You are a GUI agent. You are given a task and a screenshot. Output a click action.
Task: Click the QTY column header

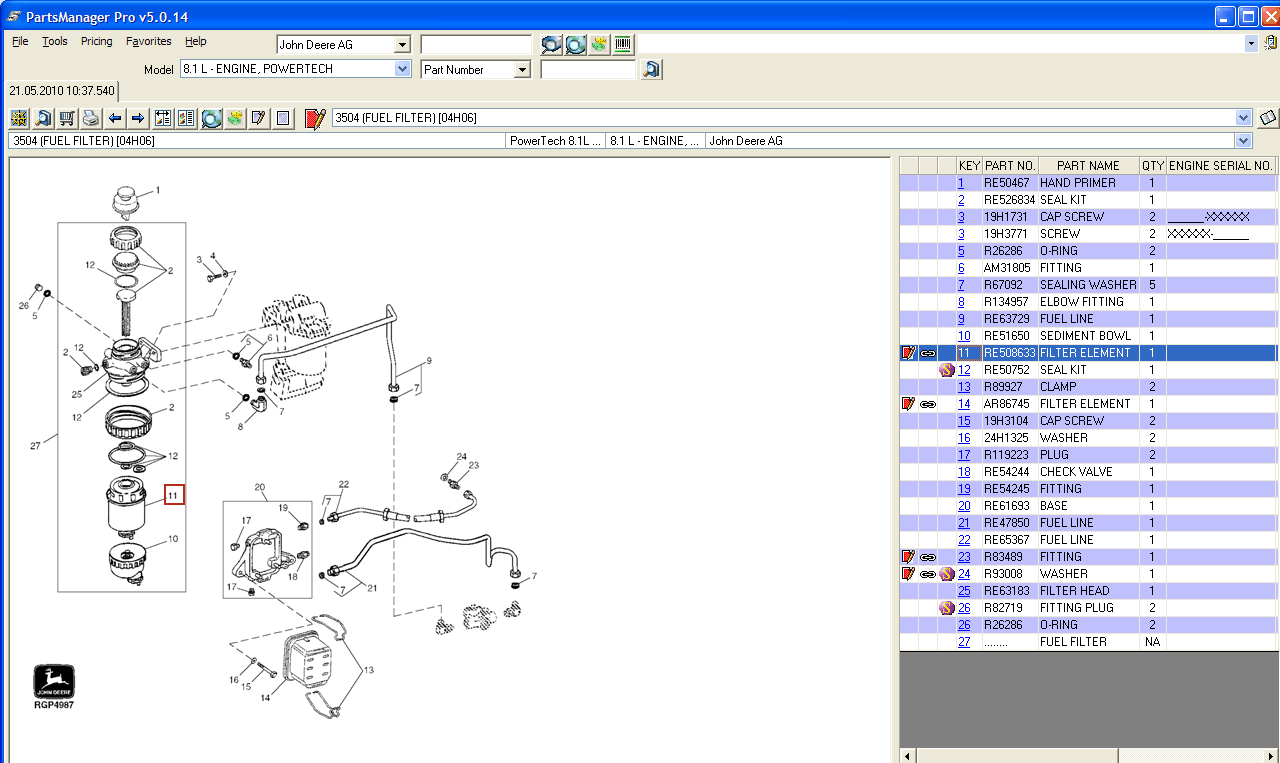(1153, 166)
